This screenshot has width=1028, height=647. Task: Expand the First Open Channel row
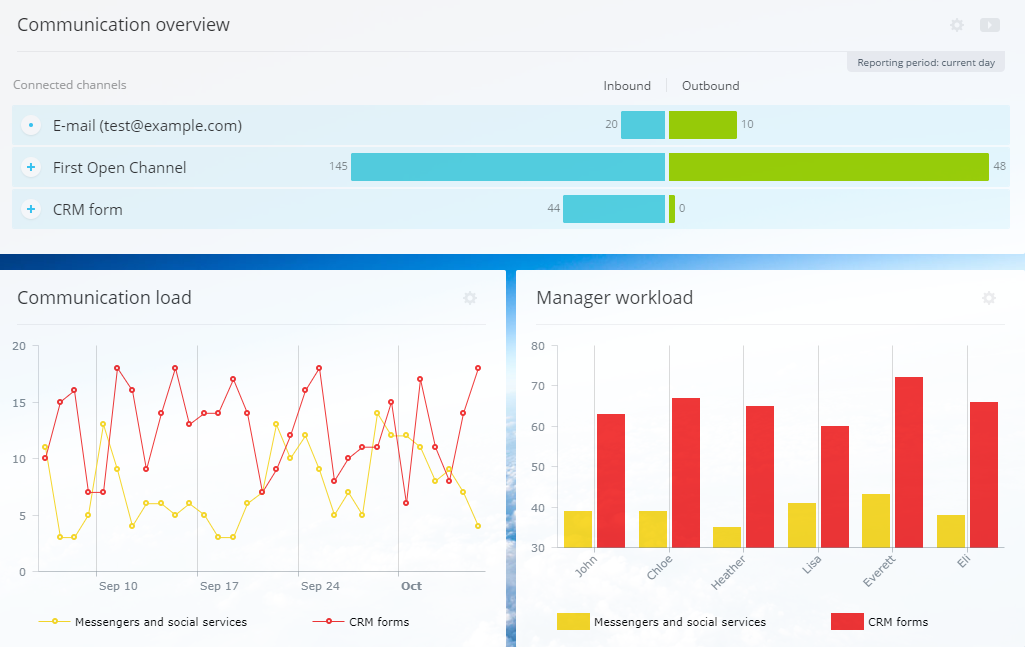coord(31,168)
